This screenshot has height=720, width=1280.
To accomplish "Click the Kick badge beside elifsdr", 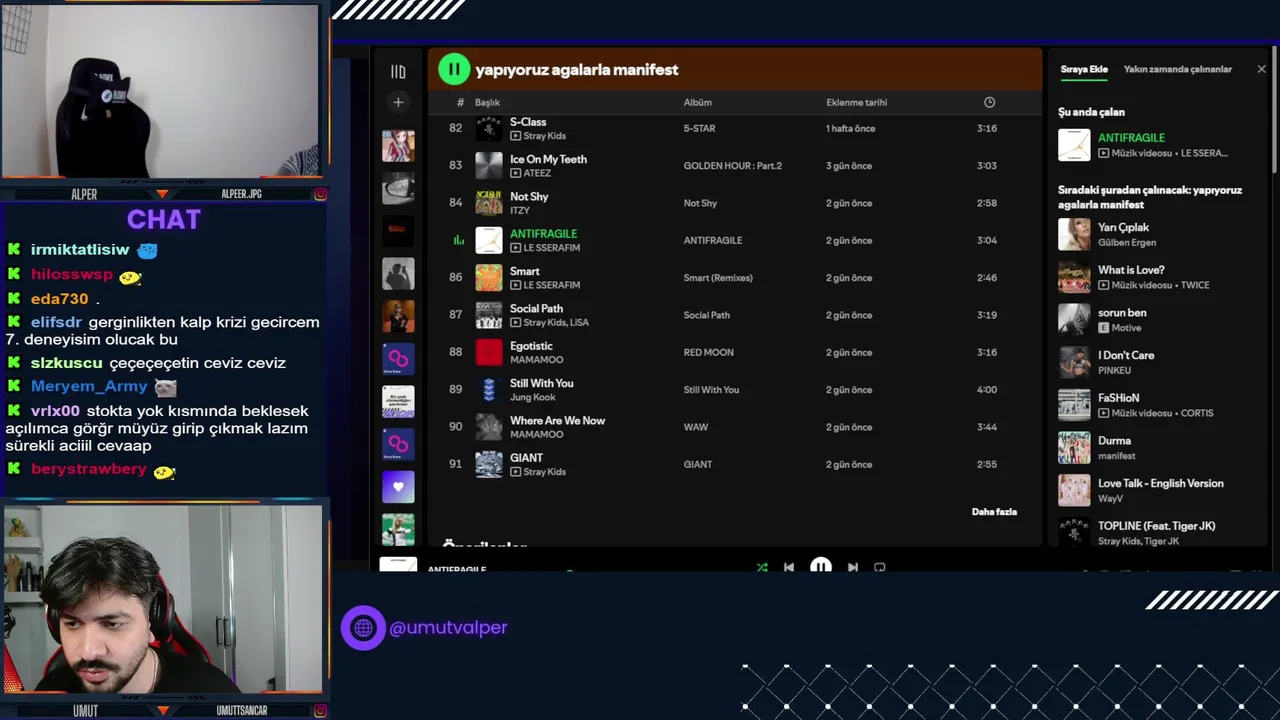I will 14,322.
